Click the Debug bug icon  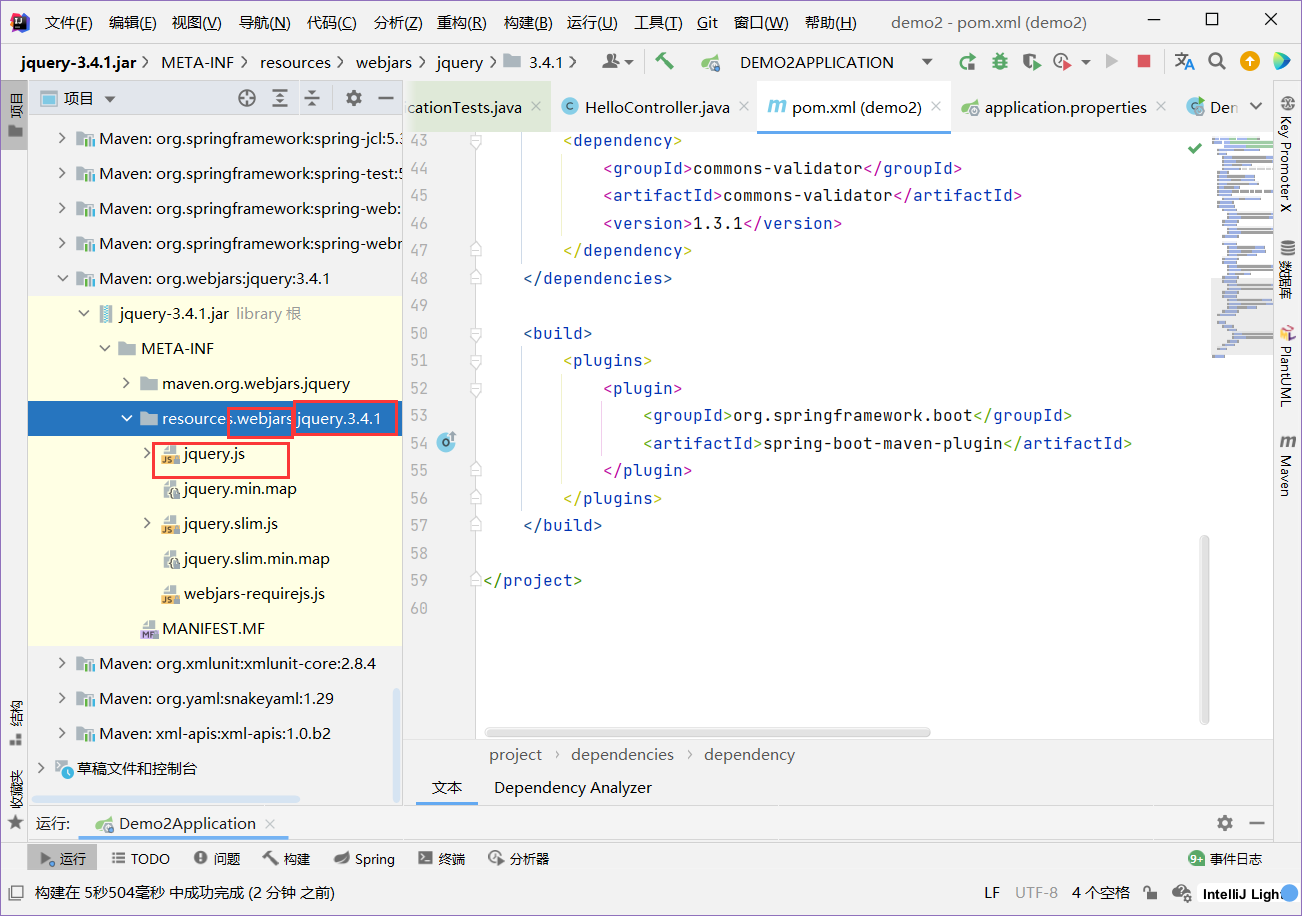pos(999,62)
